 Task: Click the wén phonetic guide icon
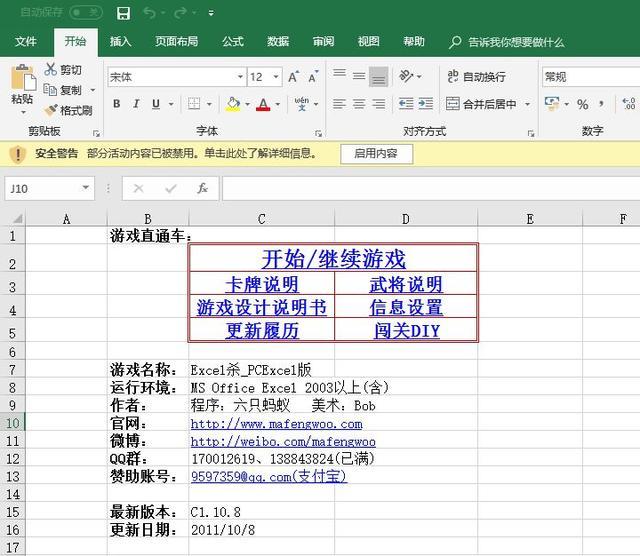[x=302, y=104]
